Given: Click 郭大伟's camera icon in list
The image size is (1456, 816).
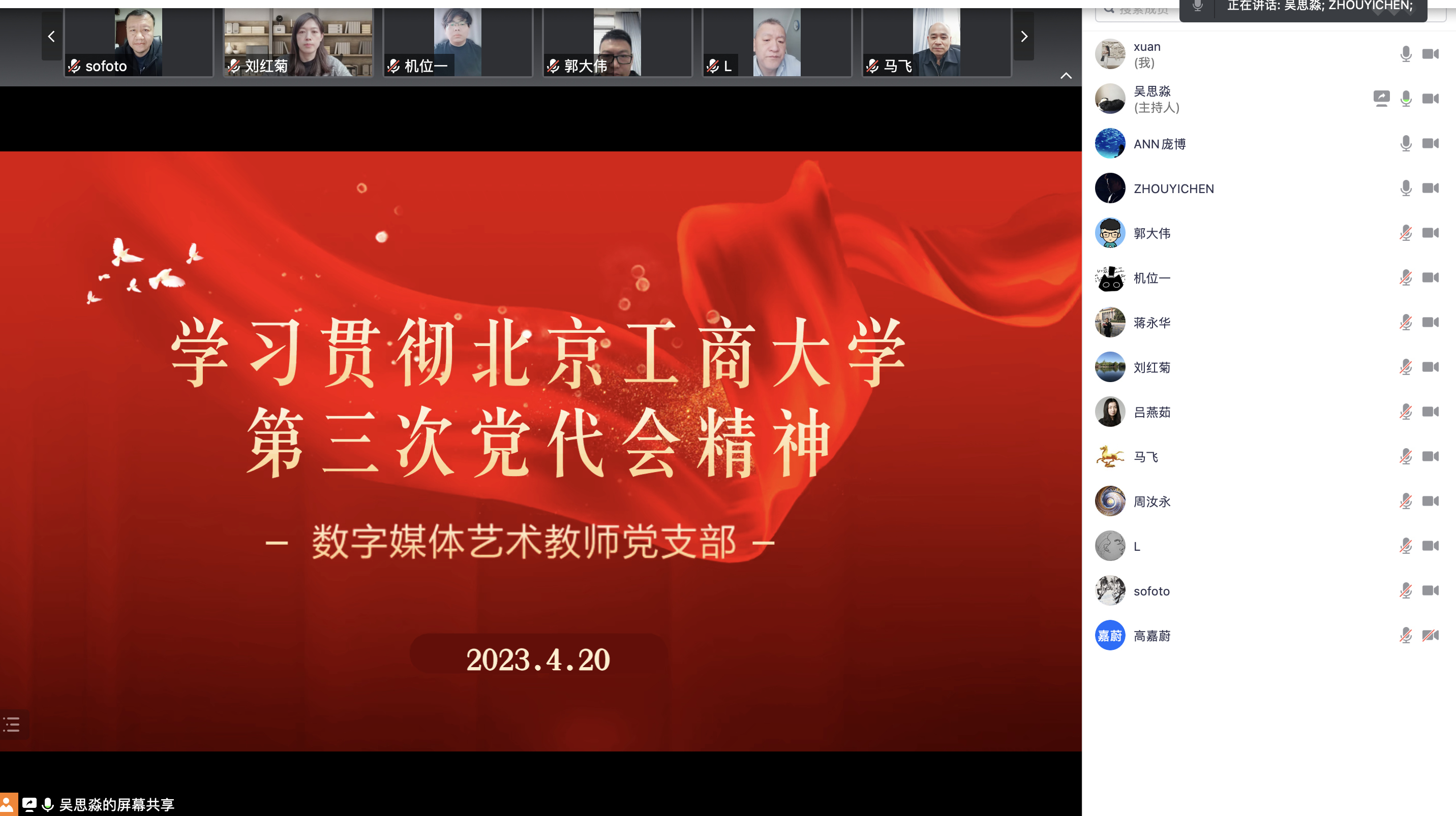Looking at the screenshot, I should [1431, 233].
